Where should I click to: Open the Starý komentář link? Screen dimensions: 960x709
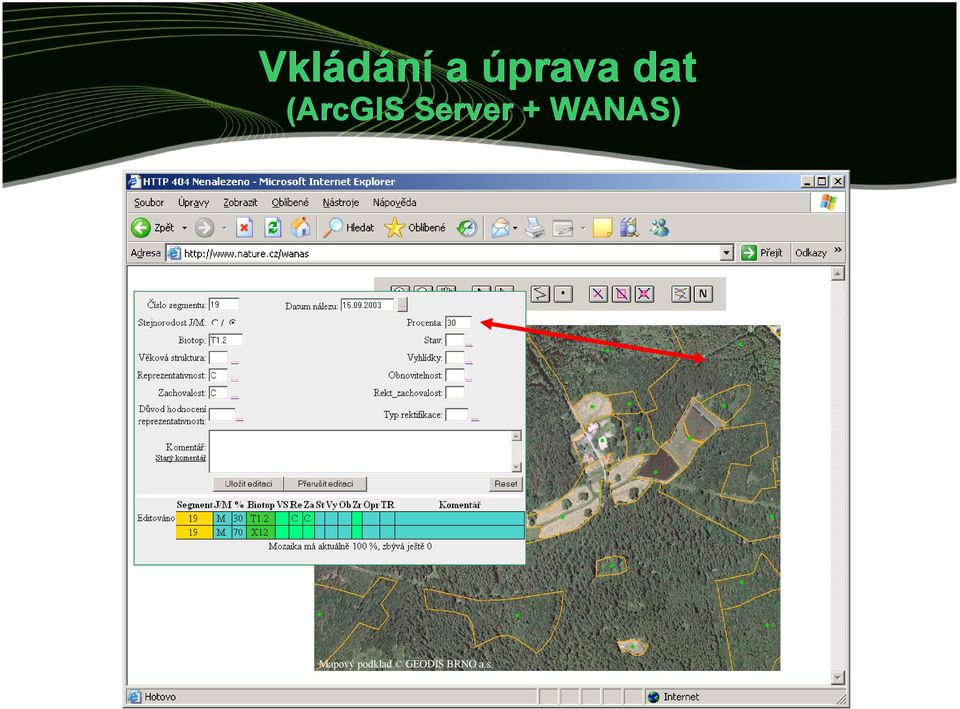point(181,458)
